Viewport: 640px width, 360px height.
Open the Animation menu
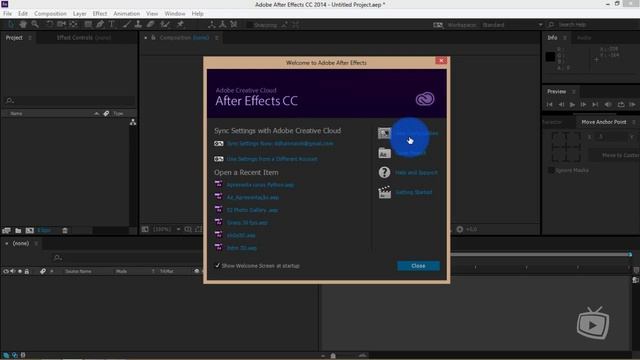[127, 13]
